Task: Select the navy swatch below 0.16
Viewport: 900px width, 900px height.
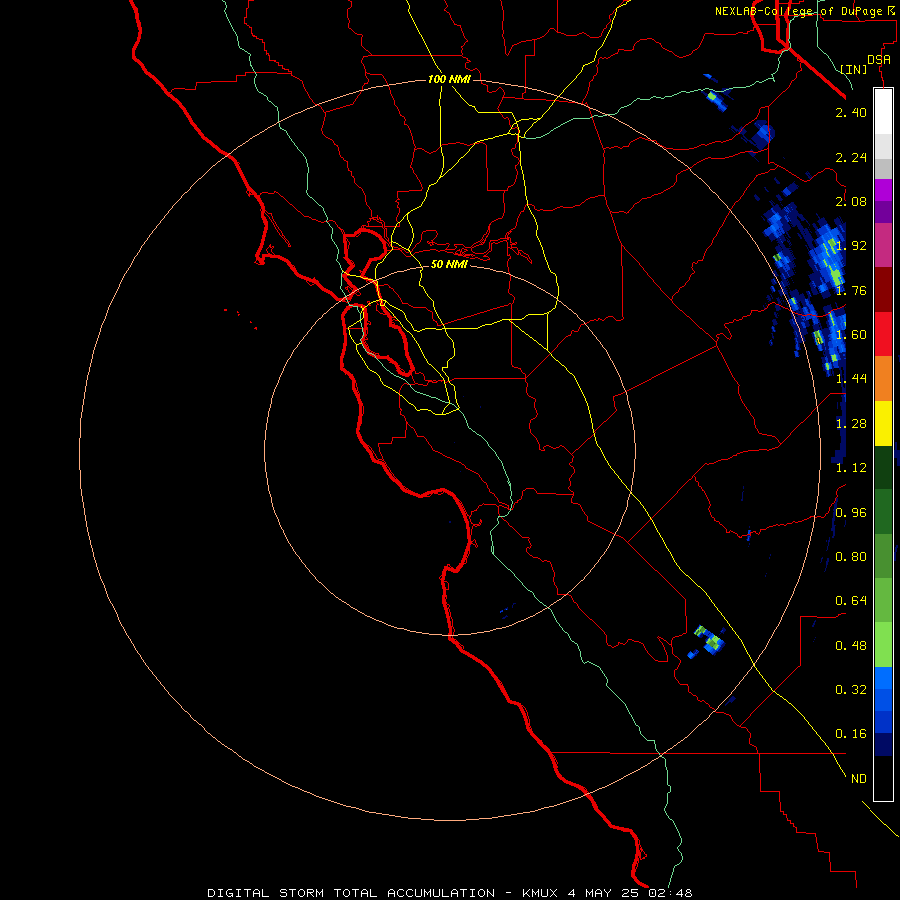Action: coord(883,744)
